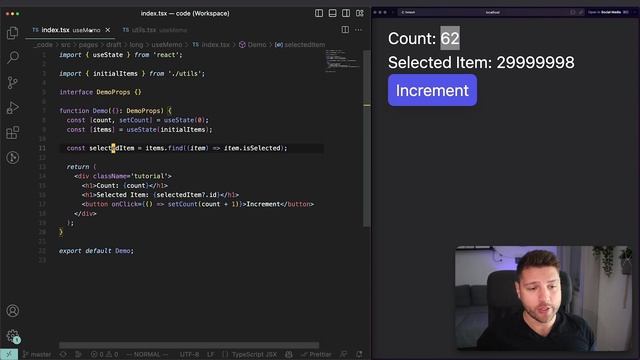Screen dimensions: 640x360
Task: Click the Increment button in the browser preview
Action: pos(432,90)
